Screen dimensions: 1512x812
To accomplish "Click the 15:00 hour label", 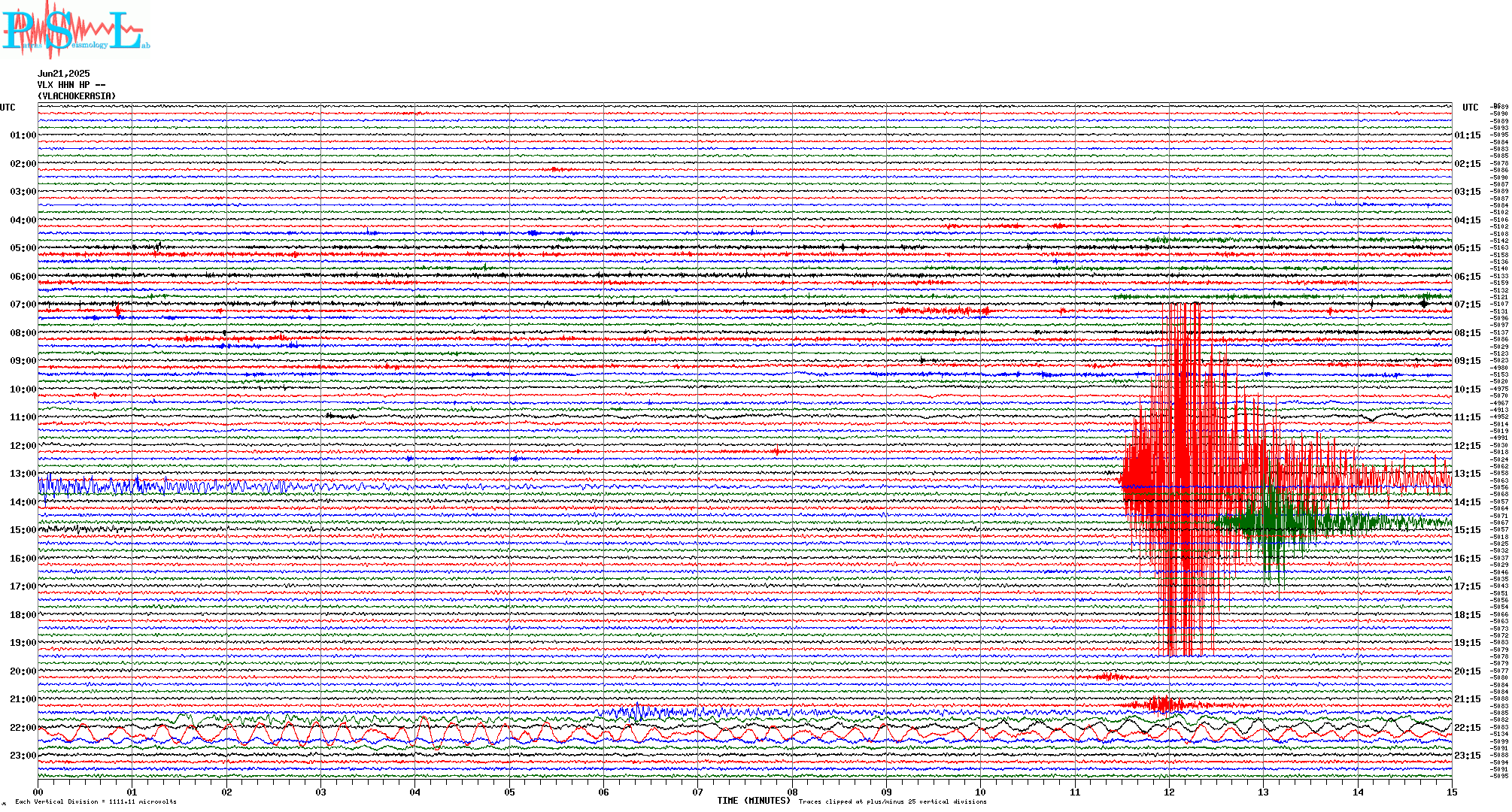I will click(x=23, y=530).
